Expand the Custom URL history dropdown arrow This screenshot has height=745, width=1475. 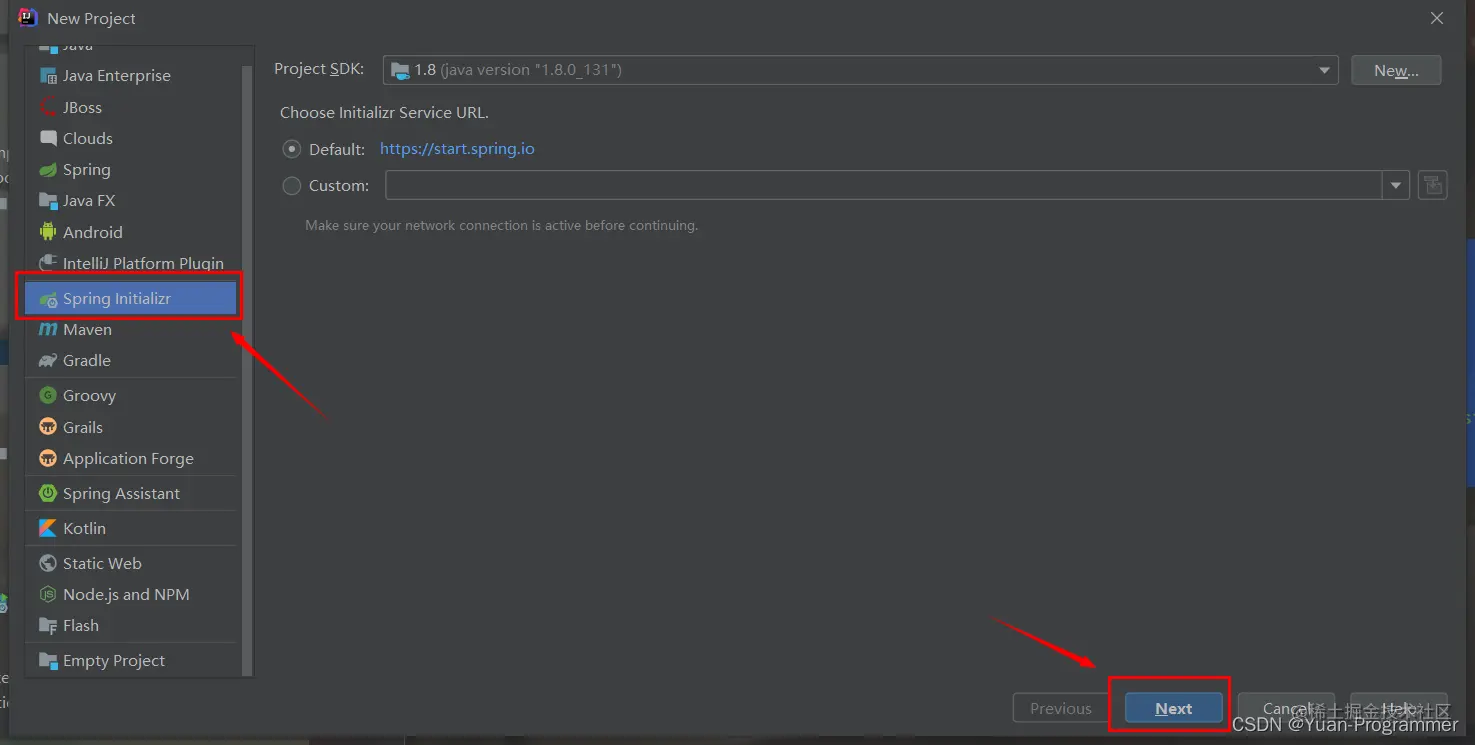pyautogui.click(x=1396, y=185)
